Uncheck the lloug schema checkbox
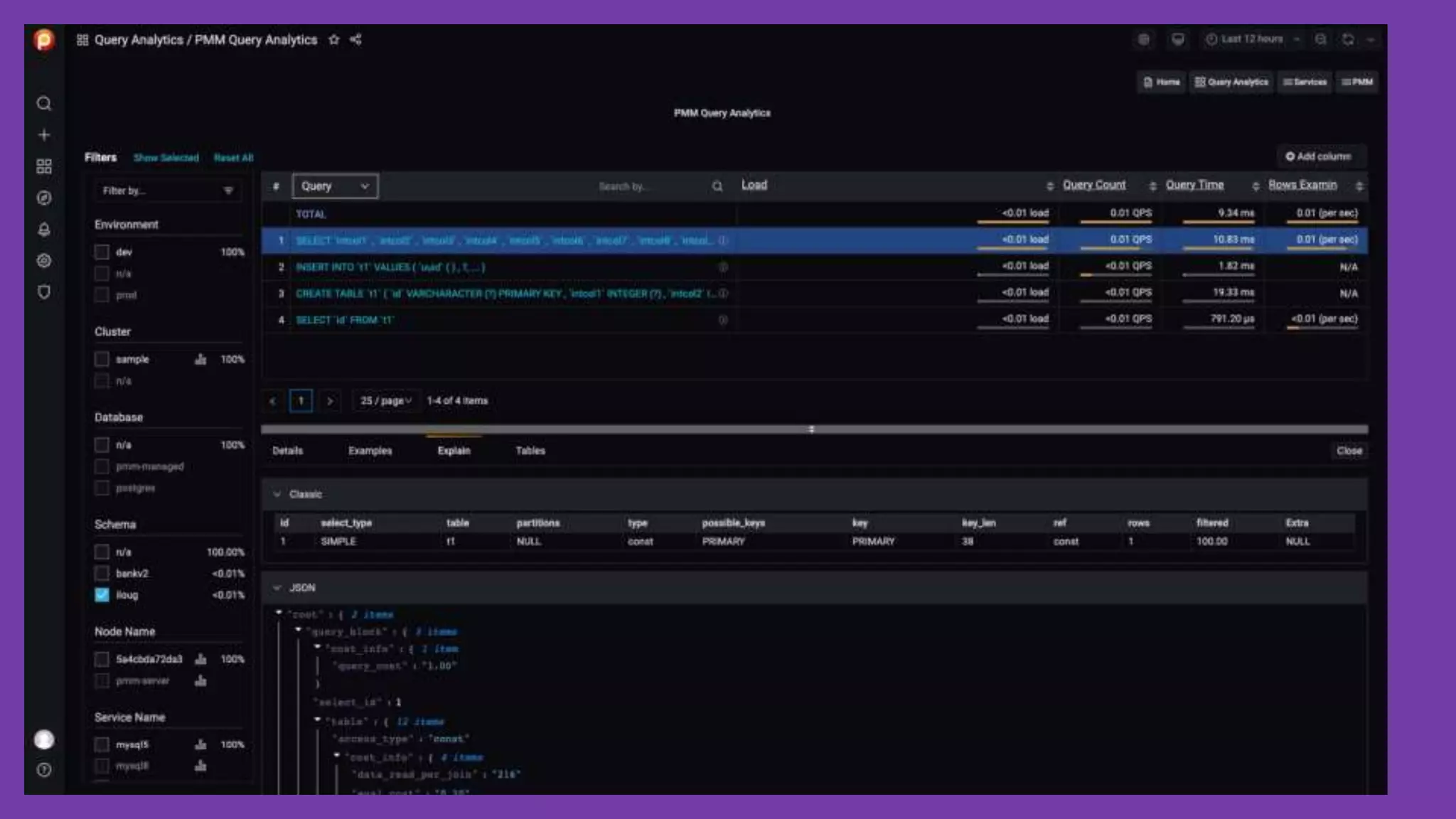This screenshot has height=819, width=1456. tap(102, 595)
